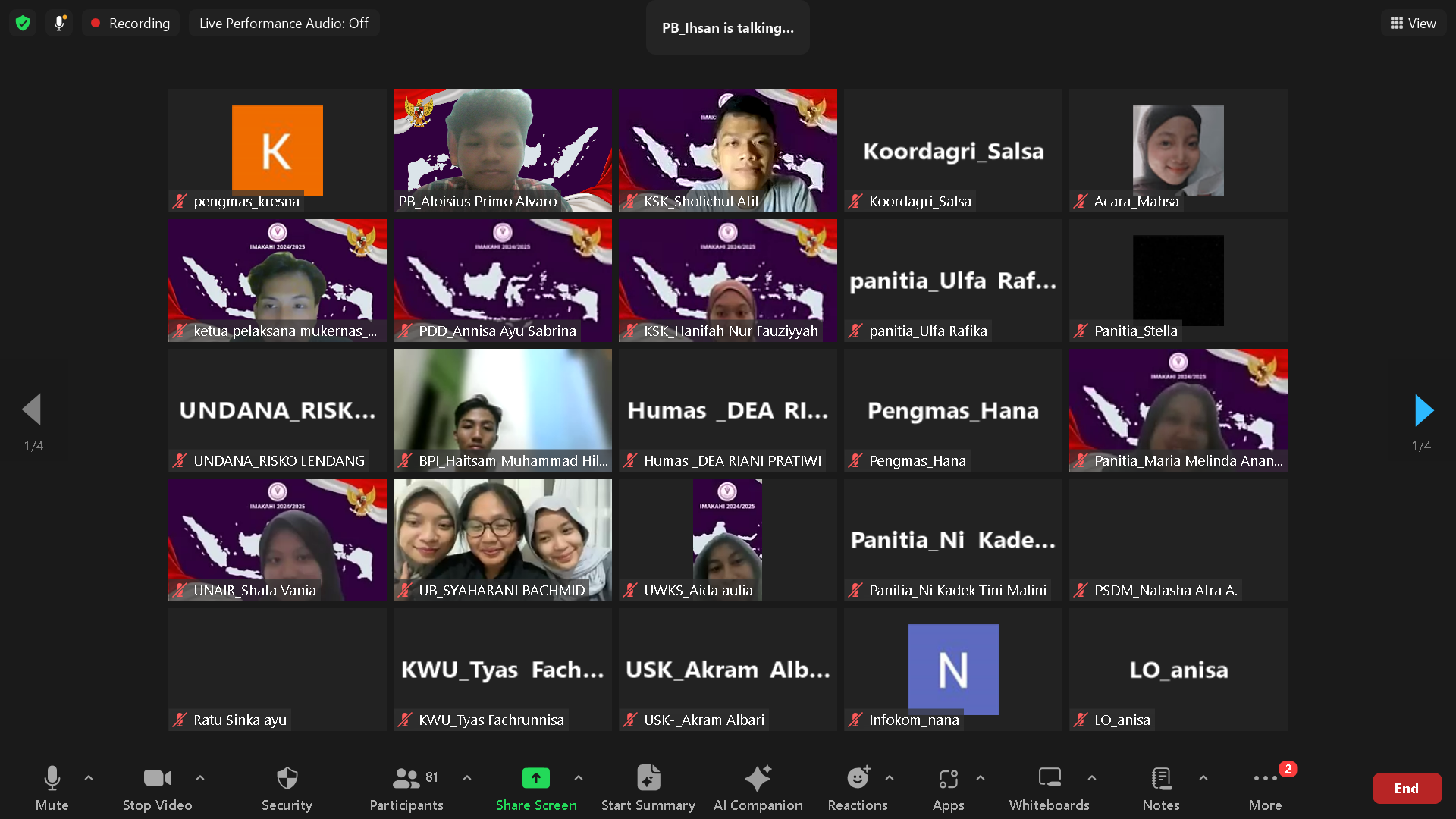Click the green Share Screen icon

(535, 779)
